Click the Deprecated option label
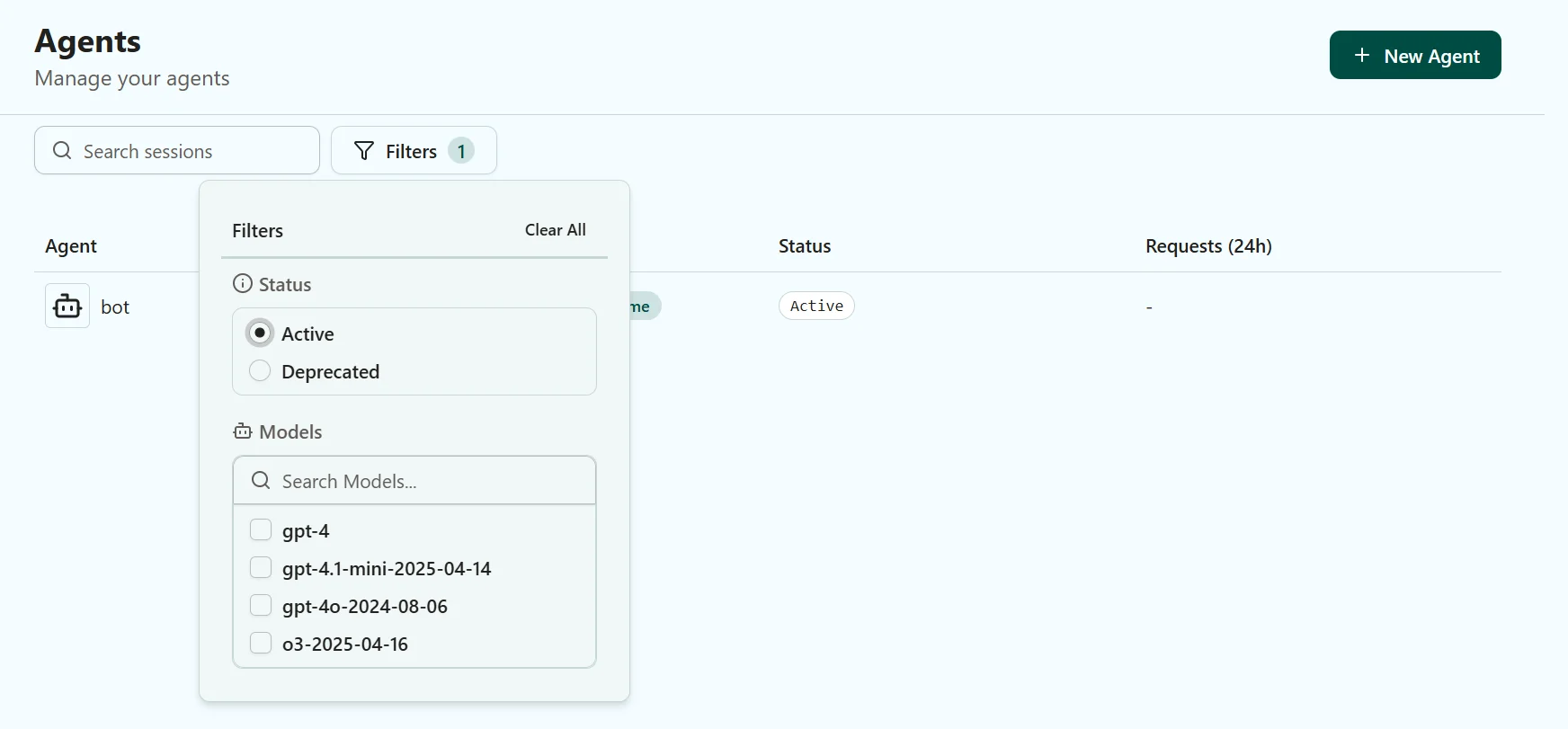 (x=330, y=371)
